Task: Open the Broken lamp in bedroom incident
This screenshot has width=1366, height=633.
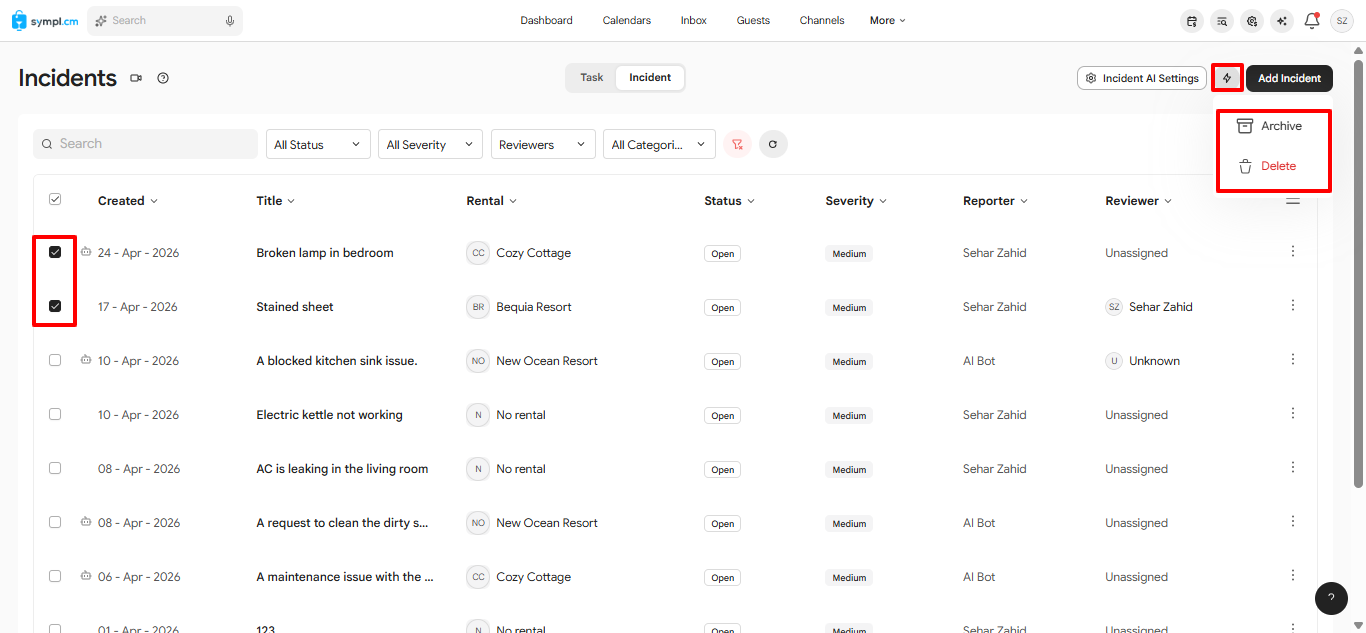Action: click(x=325, y=253)
